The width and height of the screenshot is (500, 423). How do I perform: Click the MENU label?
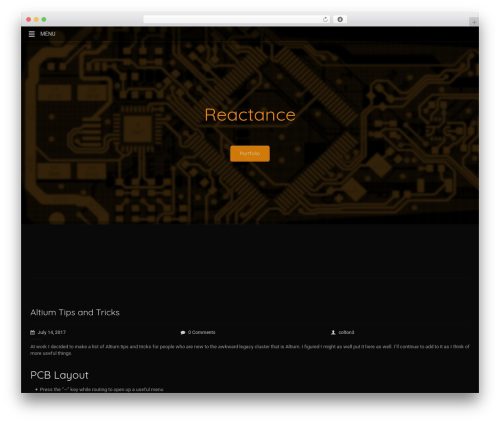tap(48, 34)
